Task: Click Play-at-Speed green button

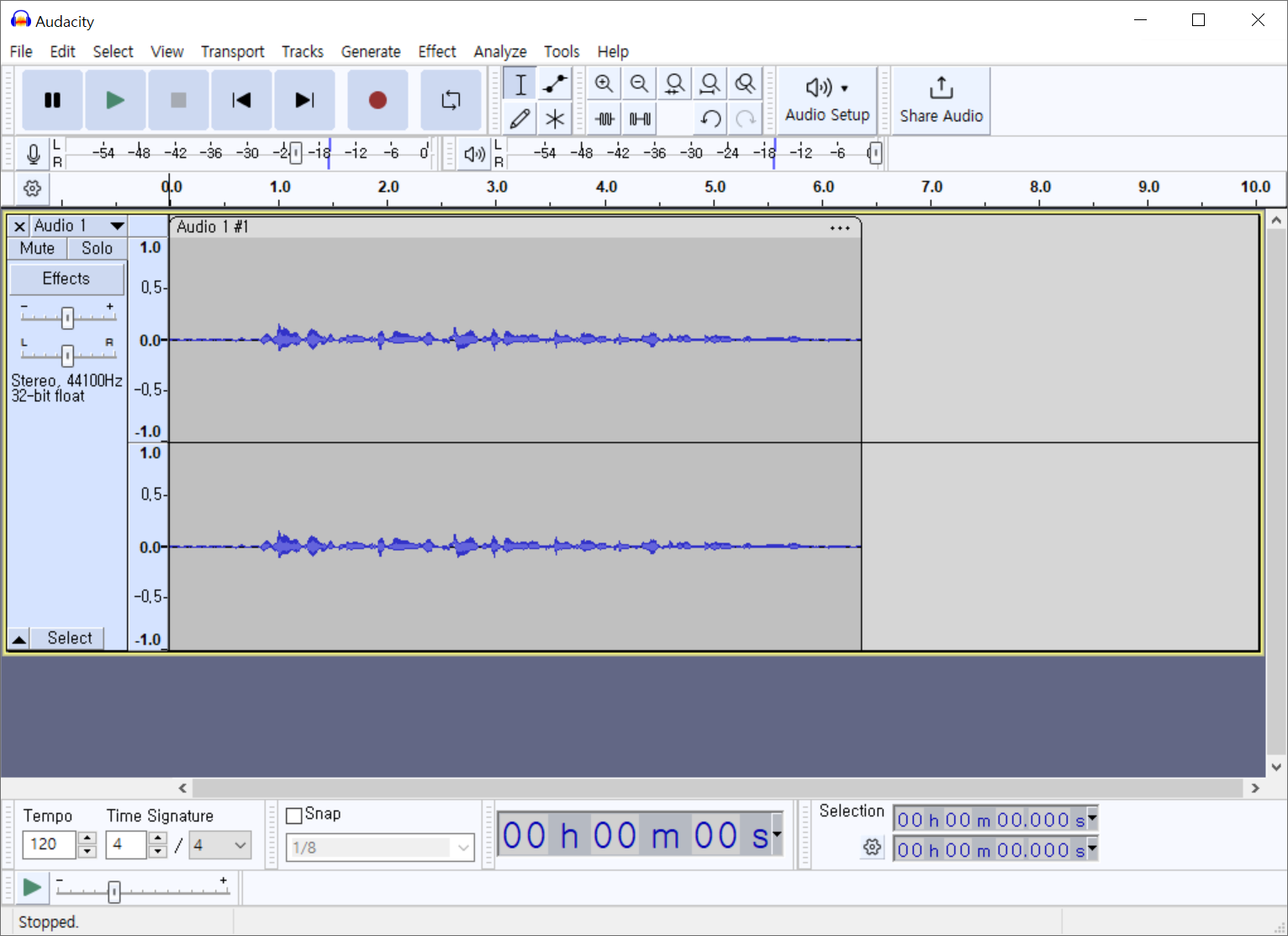Action: 32,887
